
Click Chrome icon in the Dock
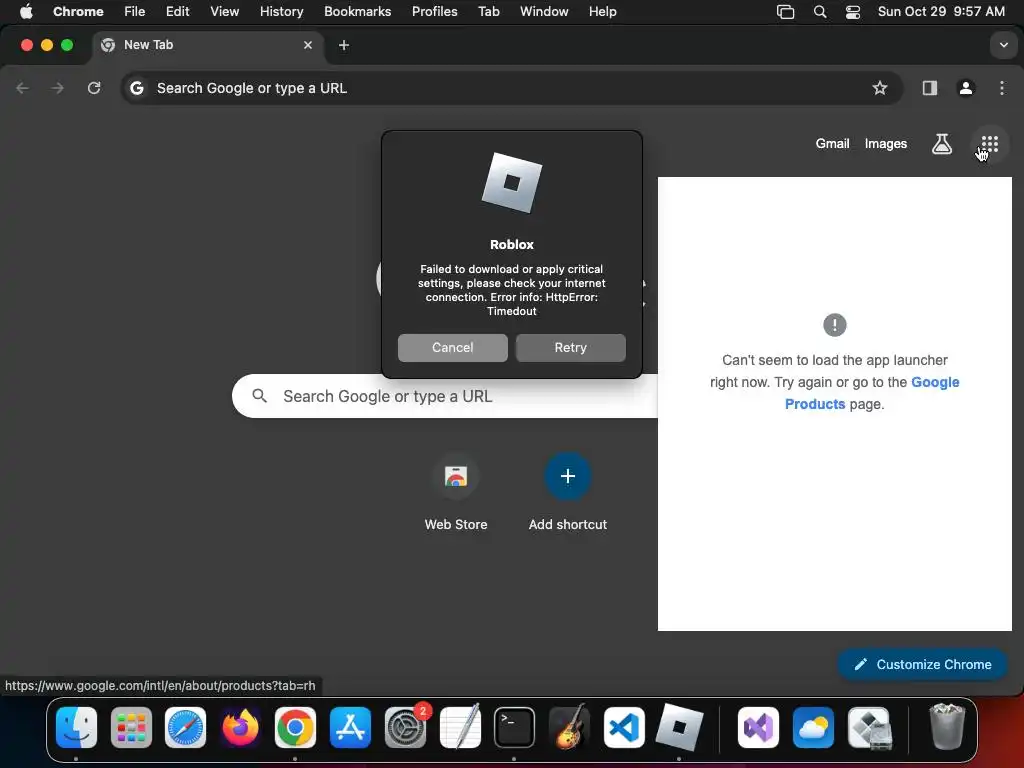coord(295,727)
